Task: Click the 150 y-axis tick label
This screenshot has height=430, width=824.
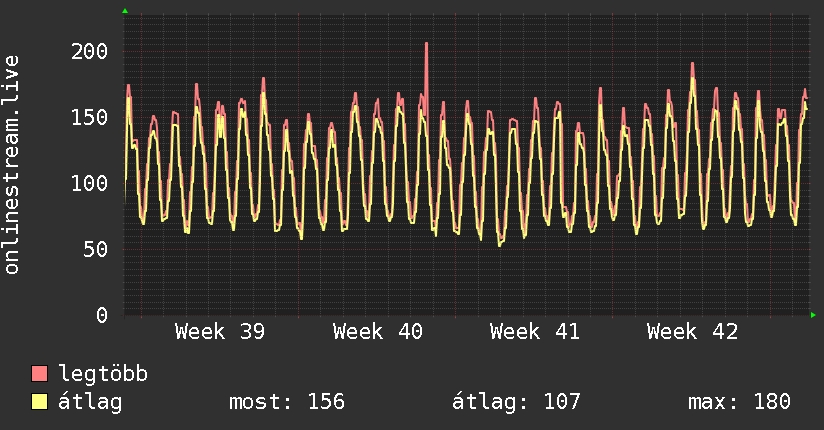Action: (90, 118)
